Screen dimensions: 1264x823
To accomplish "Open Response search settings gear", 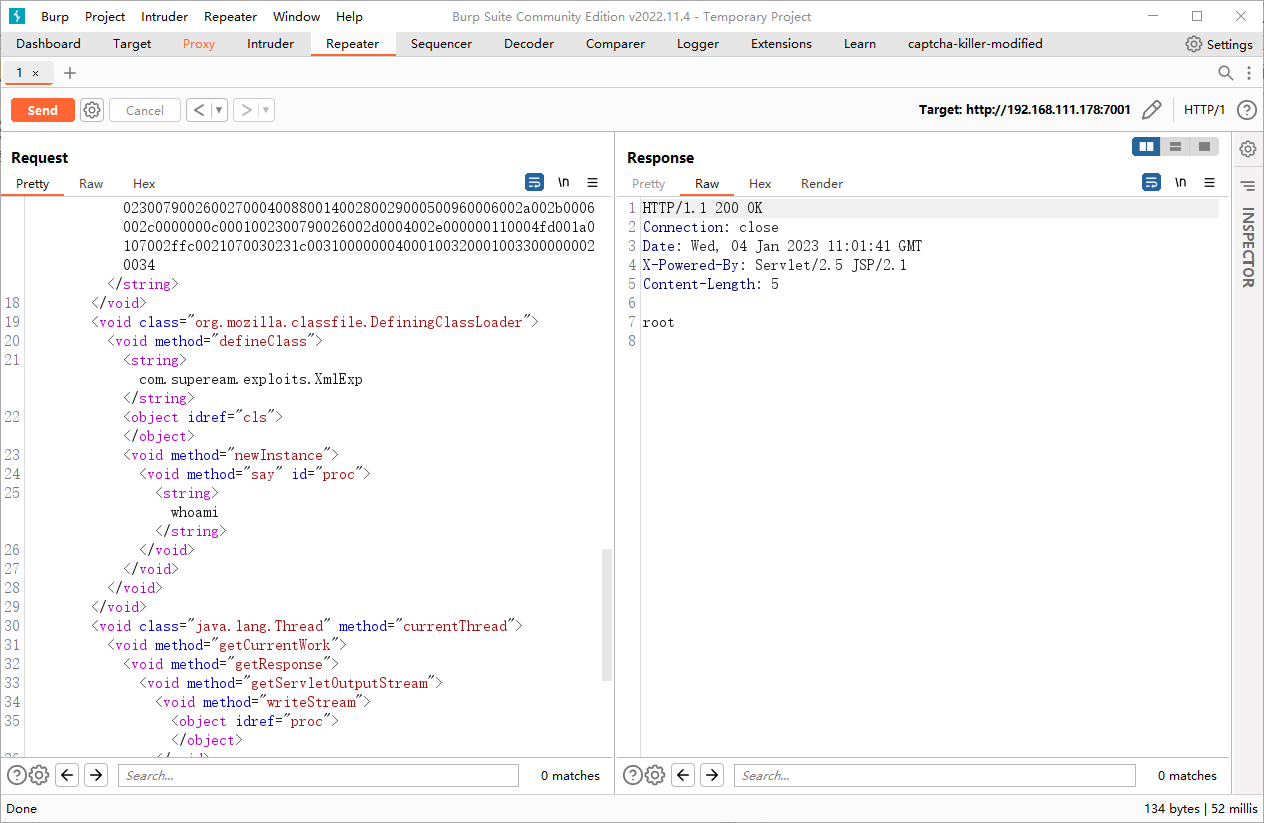I will [655, 775].
